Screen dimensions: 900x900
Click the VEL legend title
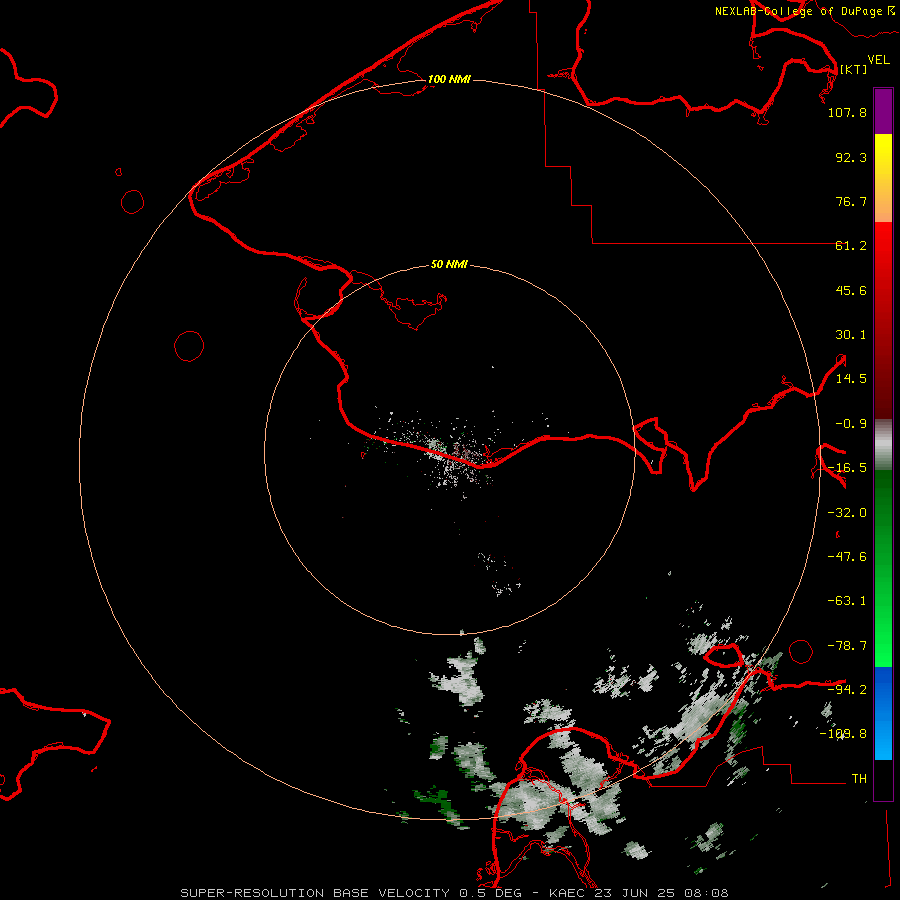coord(878,60)
